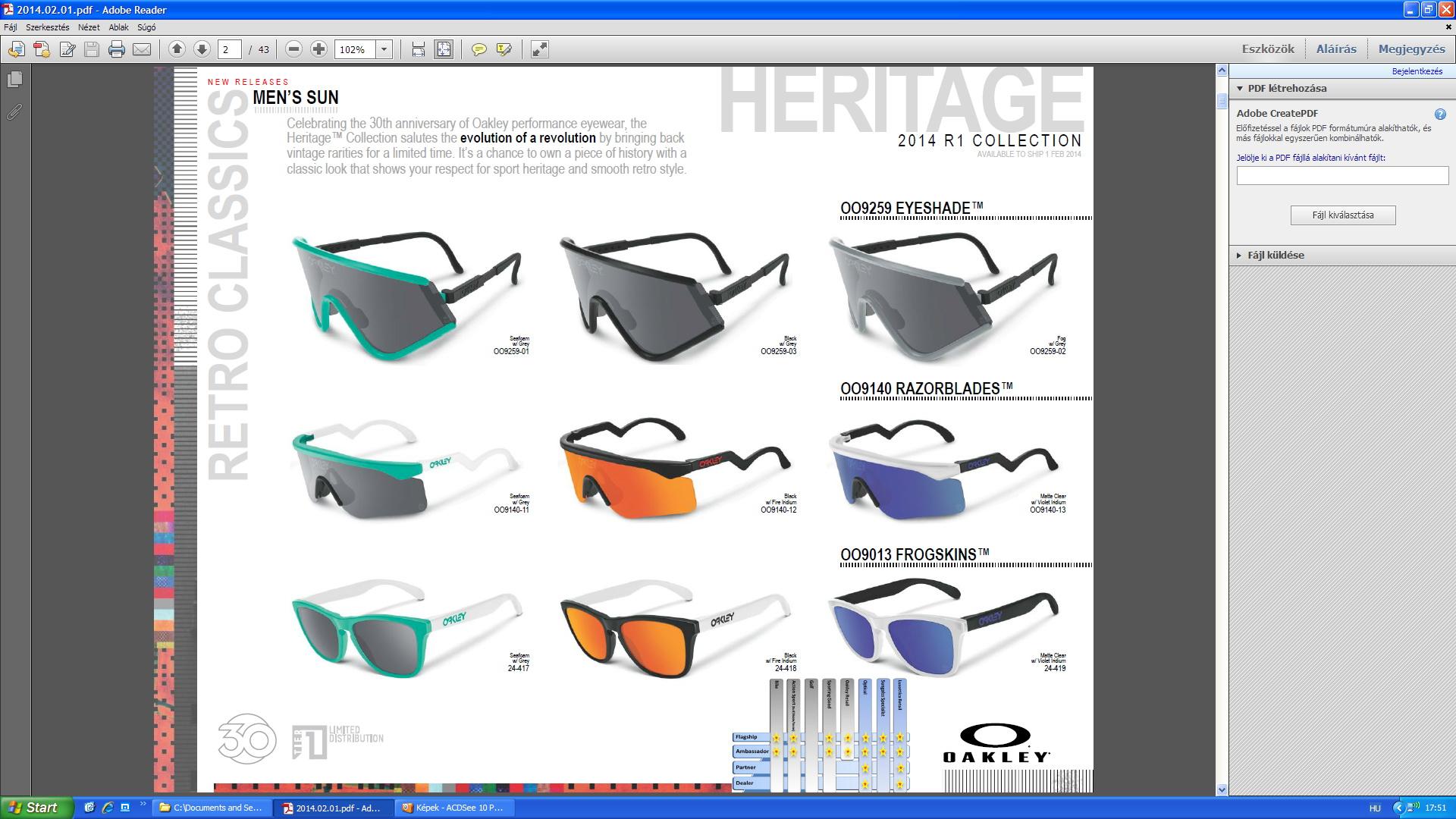
Task: Toggle read mode fullscreen icon
Action: coord(539,49)
